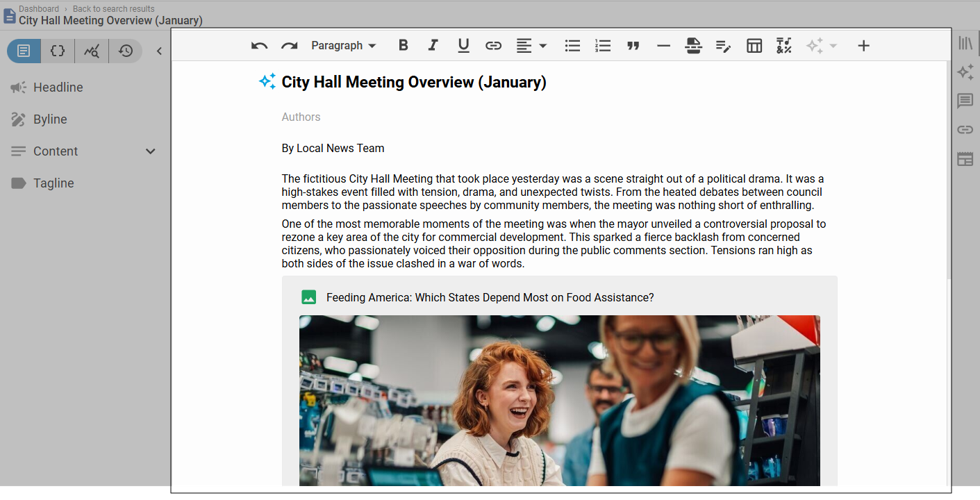Insert a numbered list

click(x=602, y=46)
